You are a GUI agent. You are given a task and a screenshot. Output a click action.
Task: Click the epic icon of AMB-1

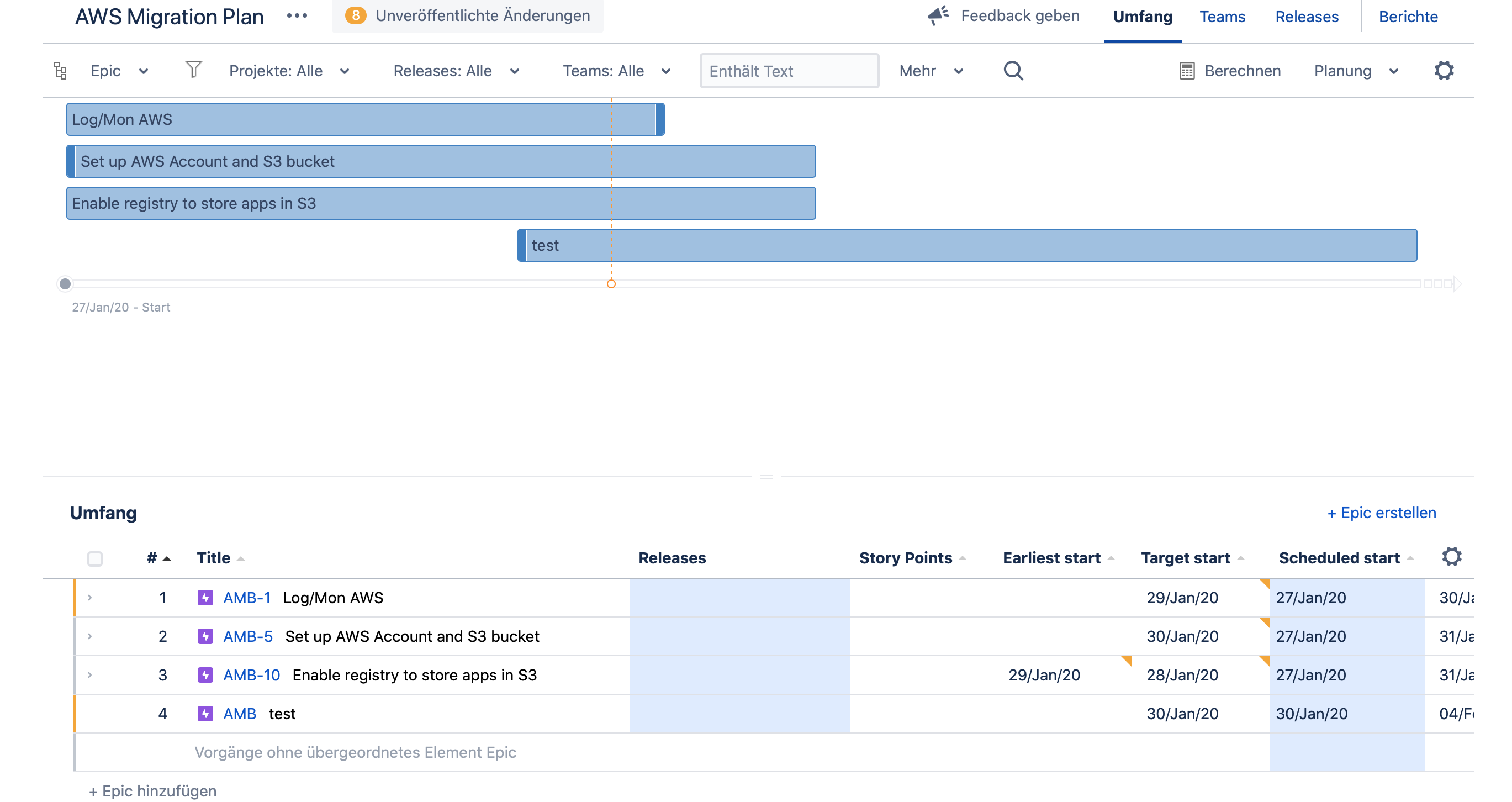[x=205, y=598]
